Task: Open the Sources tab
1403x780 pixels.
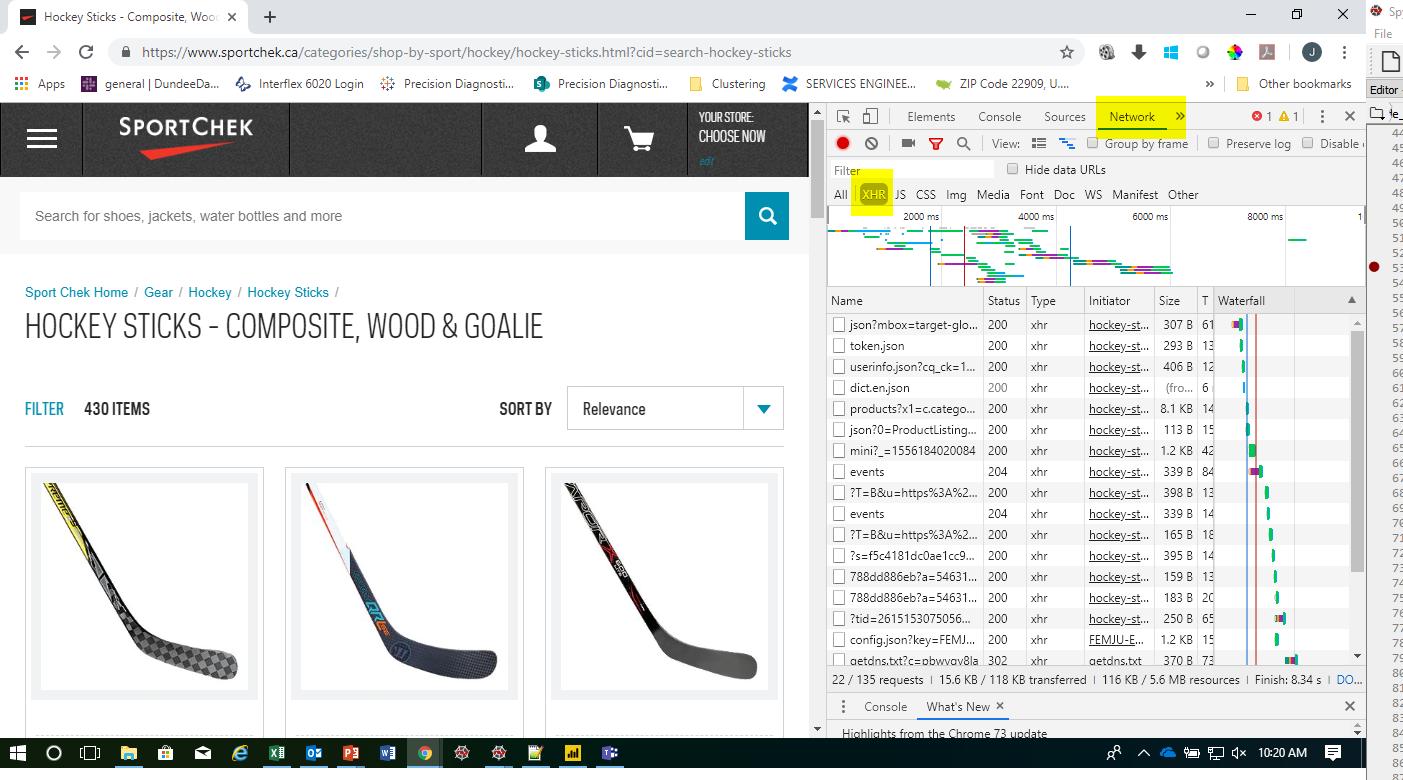Action: [x=1065, y=117]
